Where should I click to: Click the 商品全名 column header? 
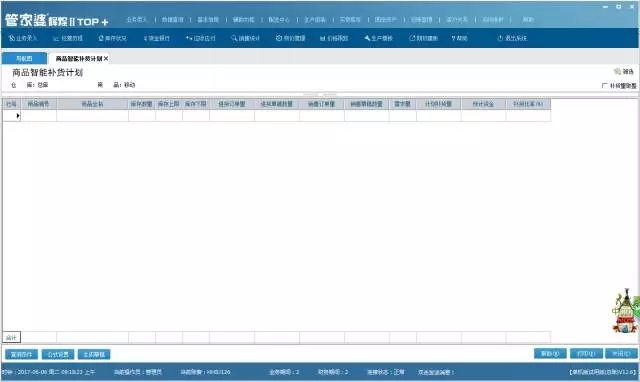tap(92, 104)
